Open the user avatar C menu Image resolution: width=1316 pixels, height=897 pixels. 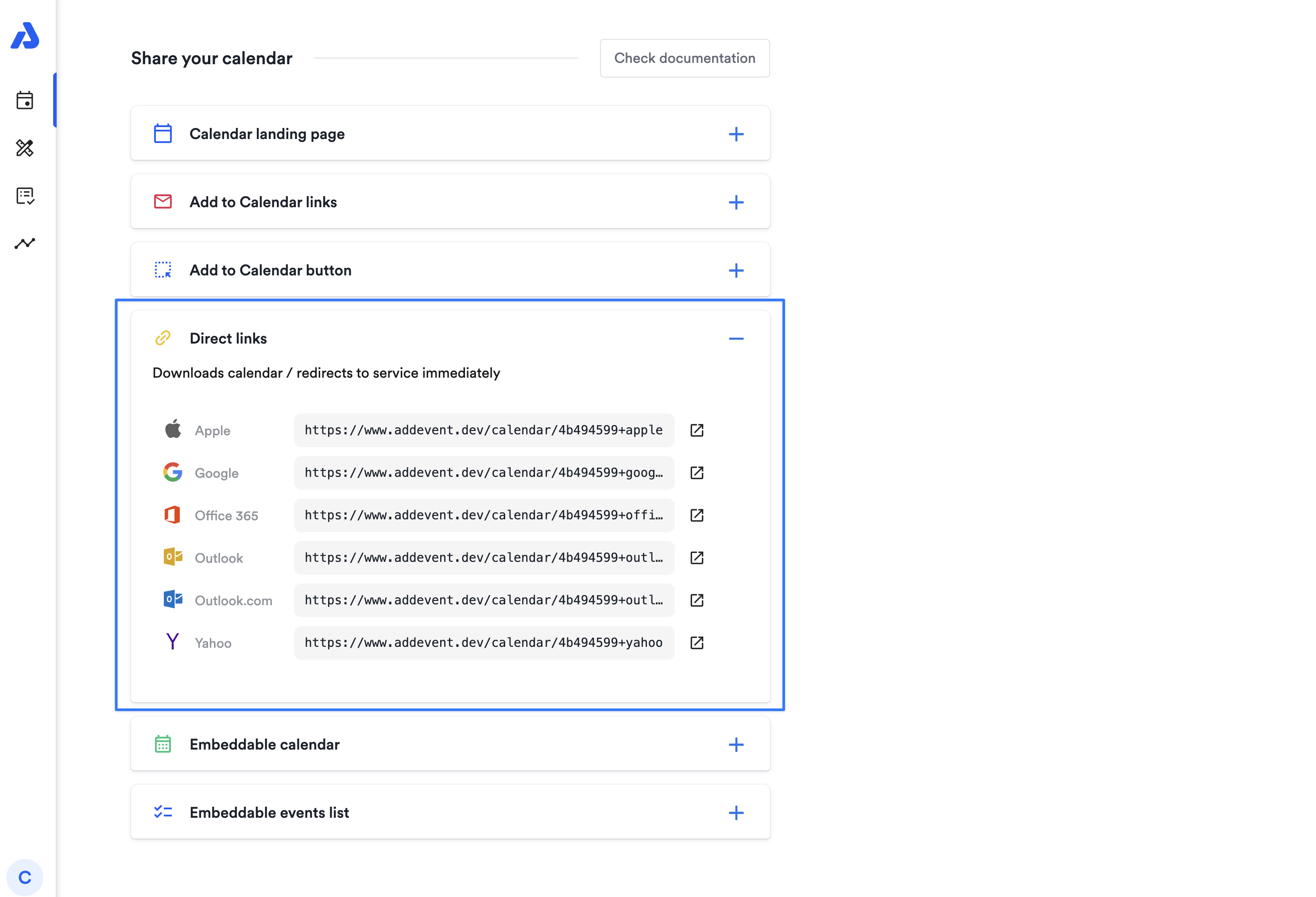pos(25,877)
